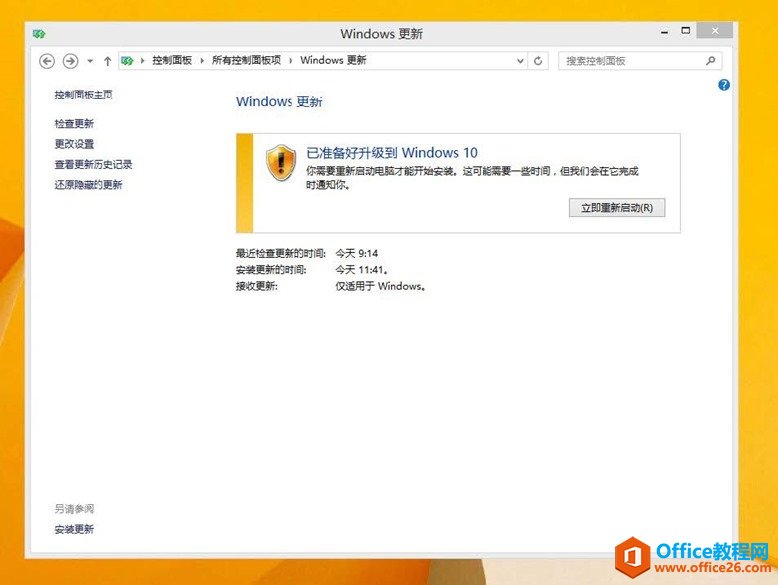Expand the chevron before Windows 更新 breadcrumb
This screenshot has width=778, height=585.
tap(290, 61)
